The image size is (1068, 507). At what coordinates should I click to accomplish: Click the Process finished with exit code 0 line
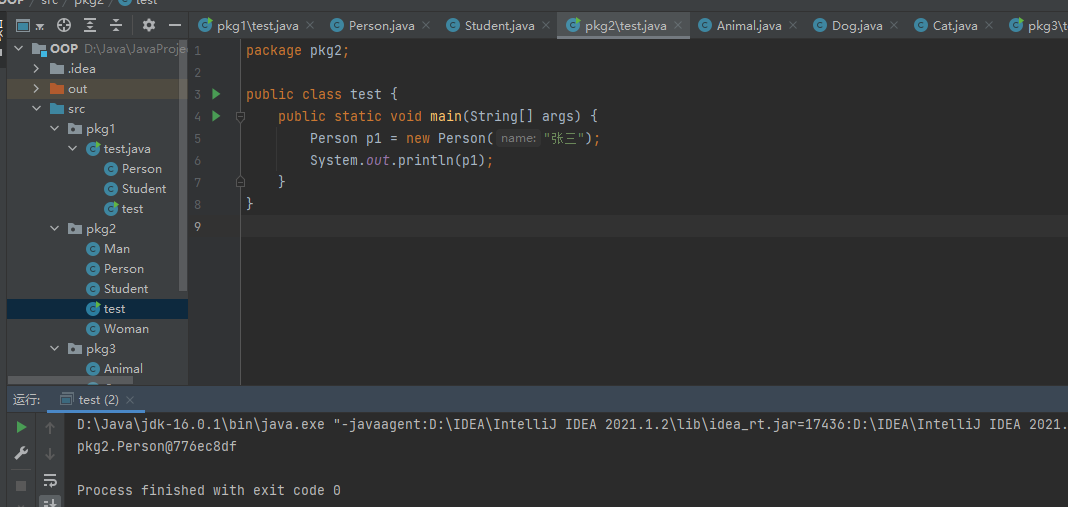(208, 491)
